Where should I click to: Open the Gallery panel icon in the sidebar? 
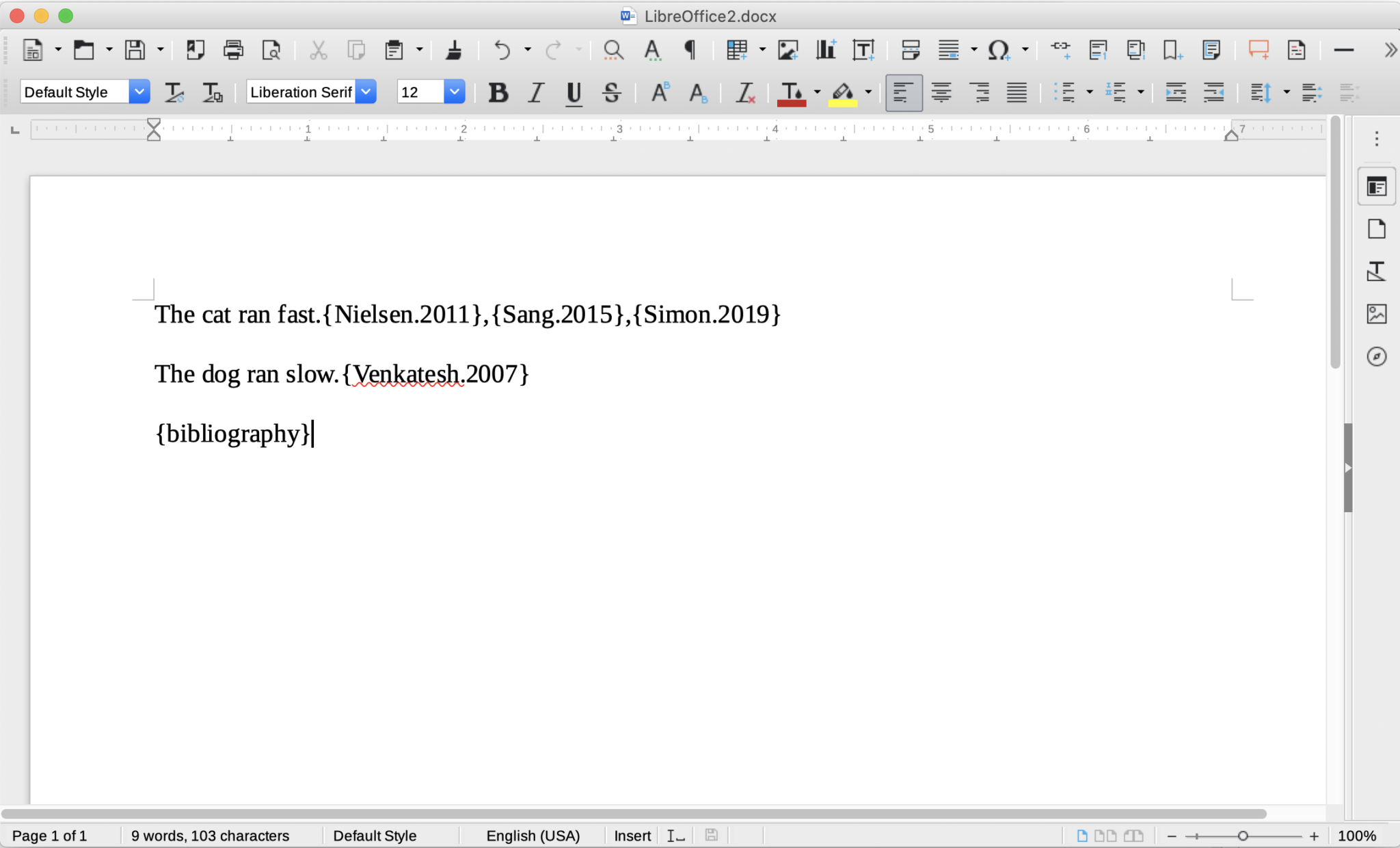coord(1376,314)
